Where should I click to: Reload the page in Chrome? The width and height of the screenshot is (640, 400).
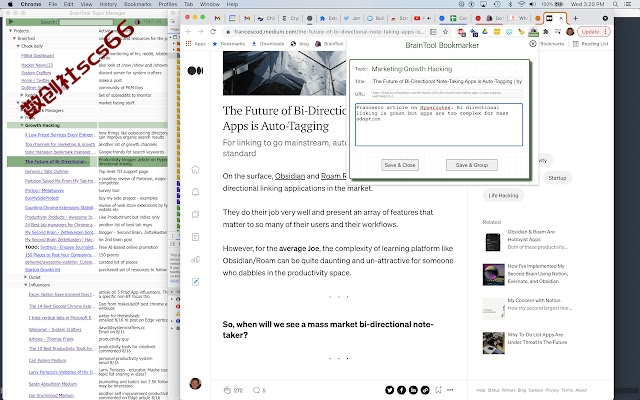tap(213, 31)
